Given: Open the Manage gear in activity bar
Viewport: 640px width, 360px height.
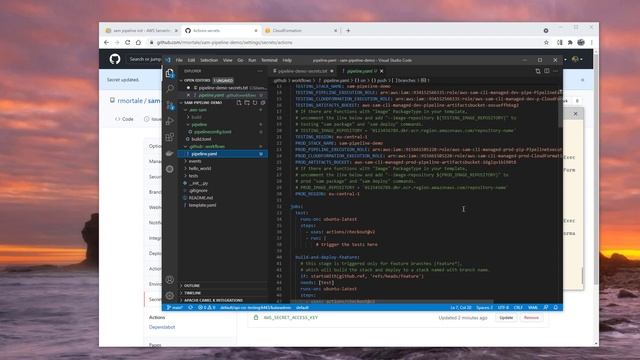Looking at the screenshot, I should point(170,296).
